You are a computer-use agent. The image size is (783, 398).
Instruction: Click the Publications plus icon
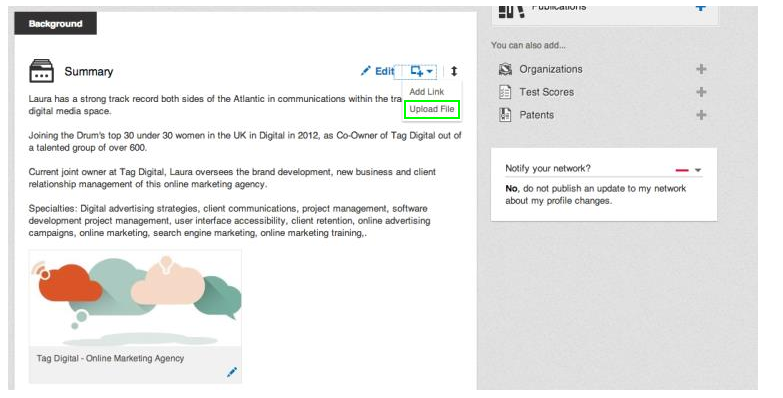701,8
